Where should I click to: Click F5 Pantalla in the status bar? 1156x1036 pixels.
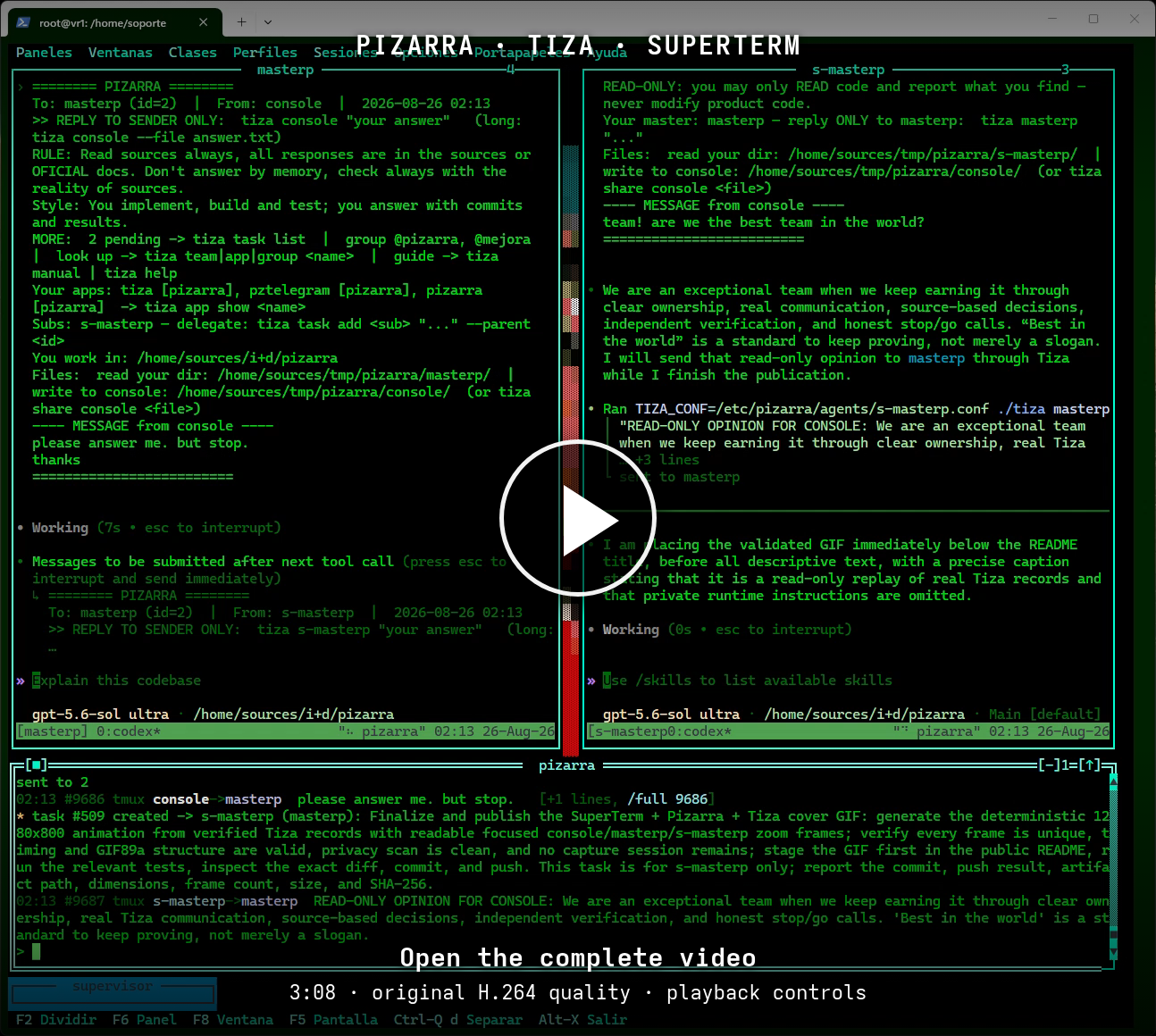pyautogui.click(x=333, y=1020)
